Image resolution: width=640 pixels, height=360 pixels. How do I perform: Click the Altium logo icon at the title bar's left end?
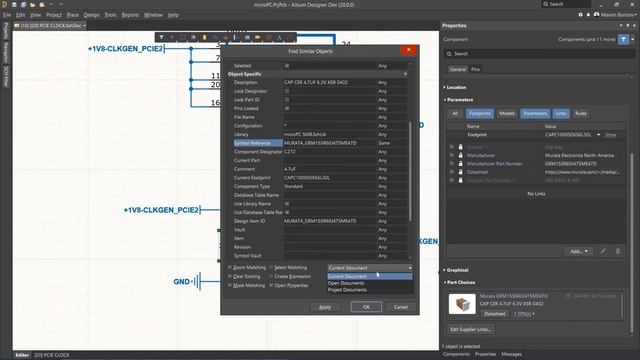pos(4,4)
